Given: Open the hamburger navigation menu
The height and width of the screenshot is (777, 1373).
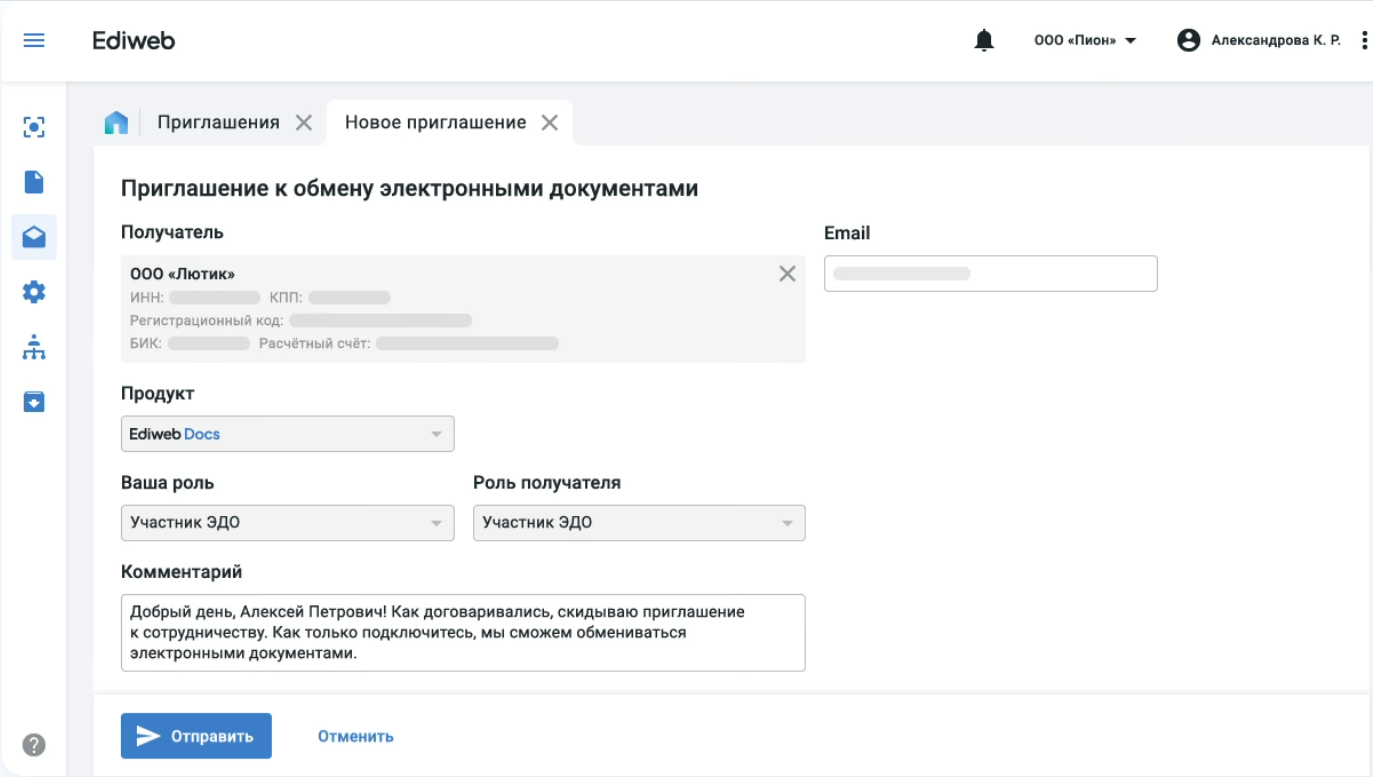Looking at the screenshot, I should click(x=33, y=40).
